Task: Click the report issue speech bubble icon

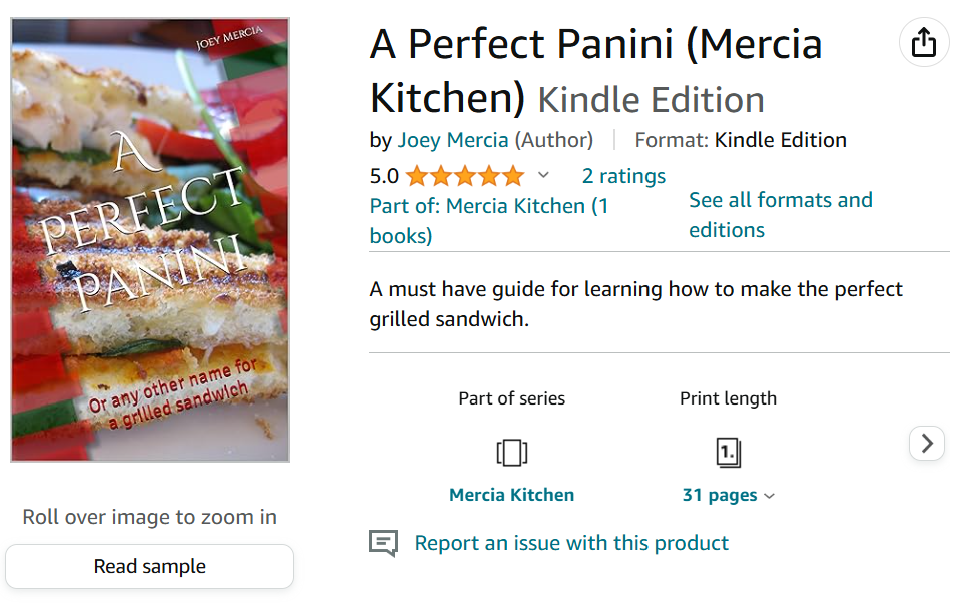Action: coord(383,543)
